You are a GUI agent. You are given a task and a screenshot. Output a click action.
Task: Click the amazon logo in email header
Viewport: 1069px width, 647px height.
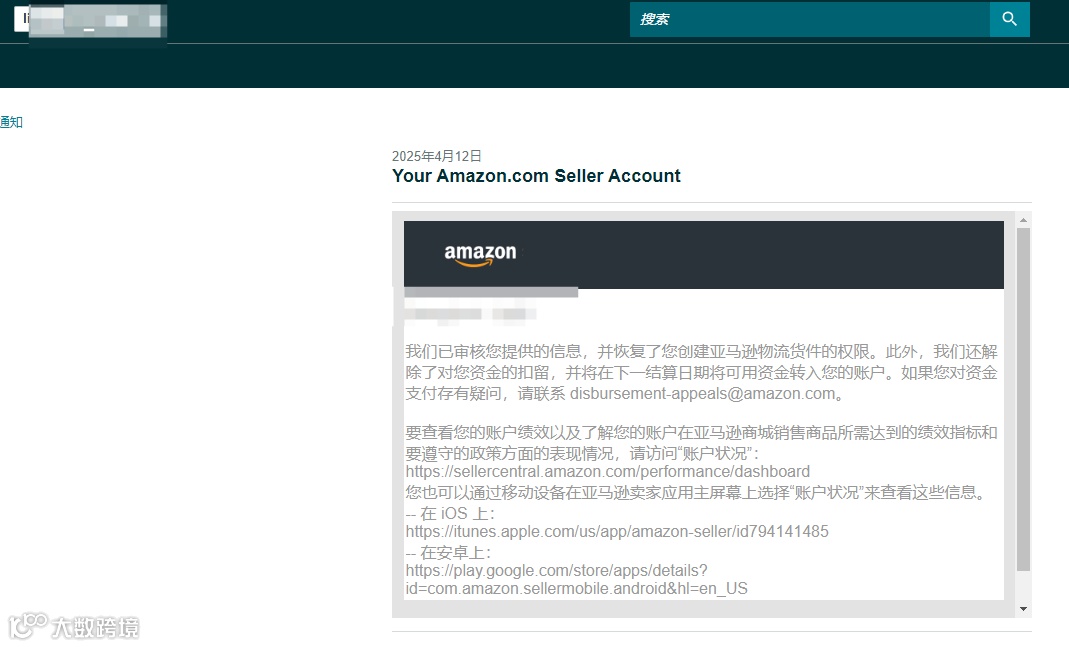(x=480, y=254)
